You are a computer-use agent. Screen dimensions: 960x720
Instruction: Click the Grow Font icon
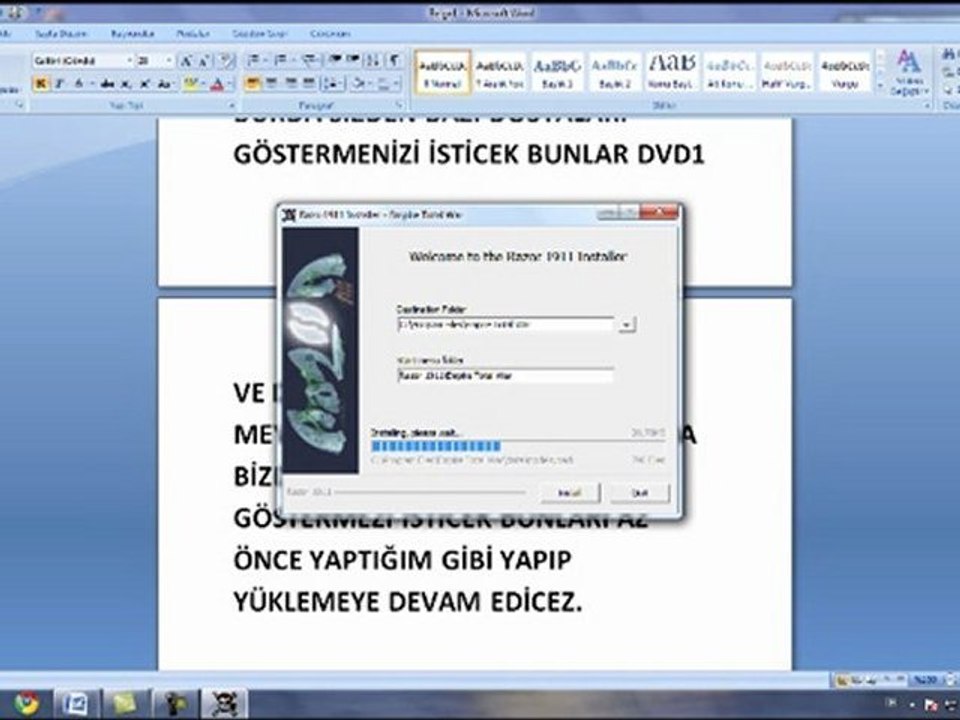tap(186, 61)
